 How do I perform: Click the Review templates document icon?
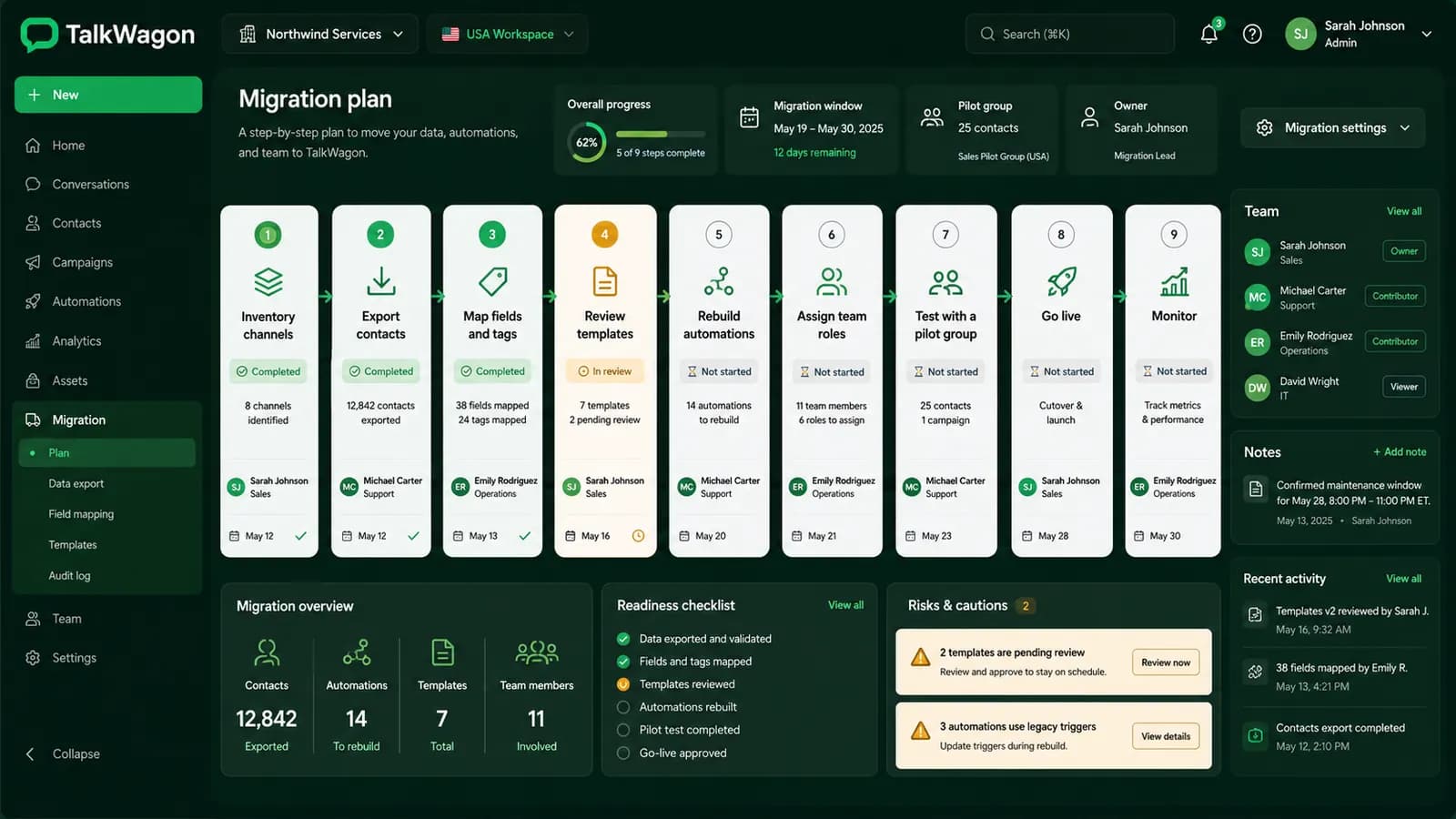coord(605,281)
